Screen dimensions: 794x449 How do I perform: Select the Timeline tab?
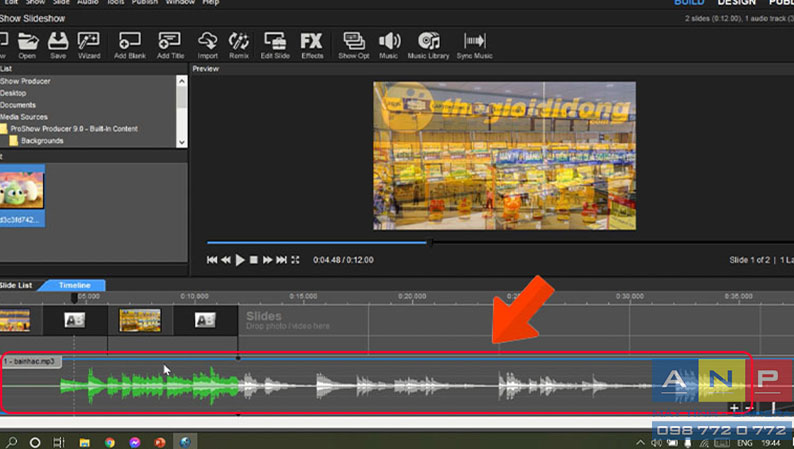click(74, 285)
